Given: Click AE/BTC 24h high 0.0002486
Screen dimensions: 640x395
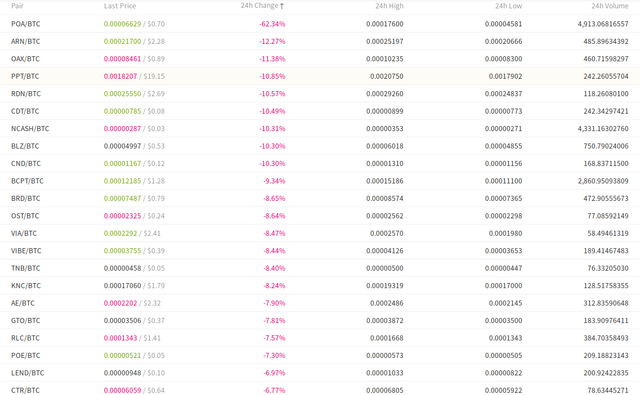Looking at the screenshot, I should 387,303.
